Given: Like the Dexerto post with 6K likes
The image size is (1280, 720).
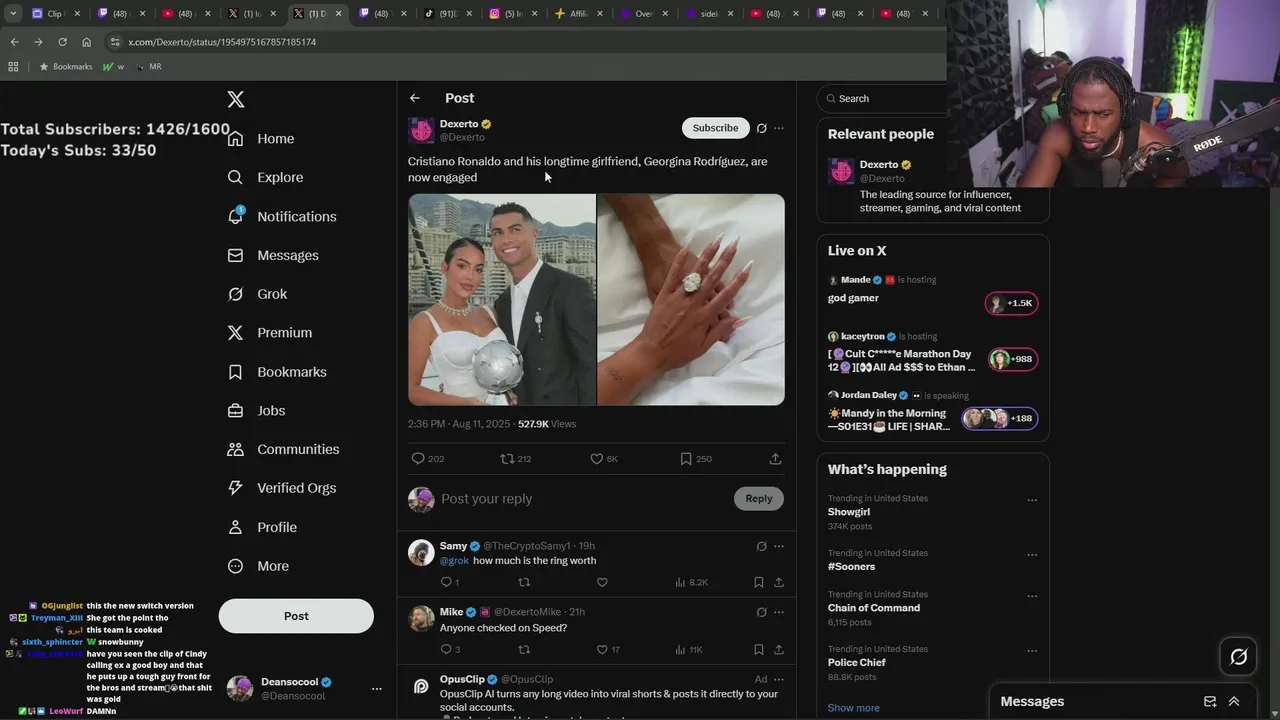Looking at the screenshot, I should [x=597, y=459].
